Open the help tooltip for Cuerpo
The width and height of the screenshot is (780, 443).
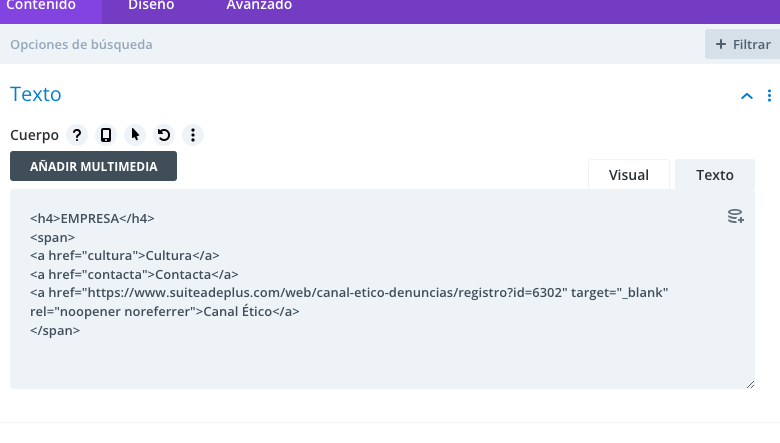(77, 135)
